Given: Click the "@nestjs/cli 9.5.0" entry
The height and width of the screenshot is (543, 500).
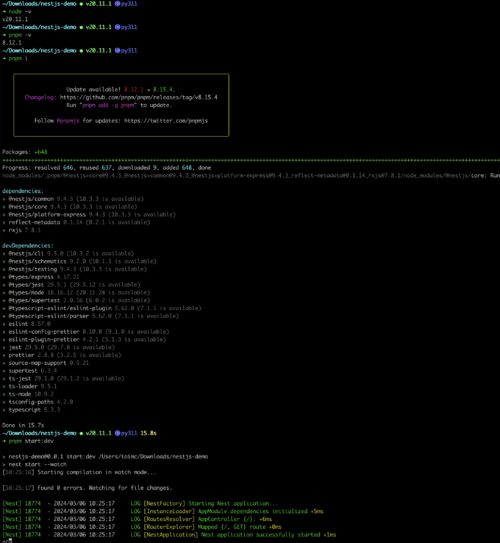Looking at the screenshot, I should point(68,253).
